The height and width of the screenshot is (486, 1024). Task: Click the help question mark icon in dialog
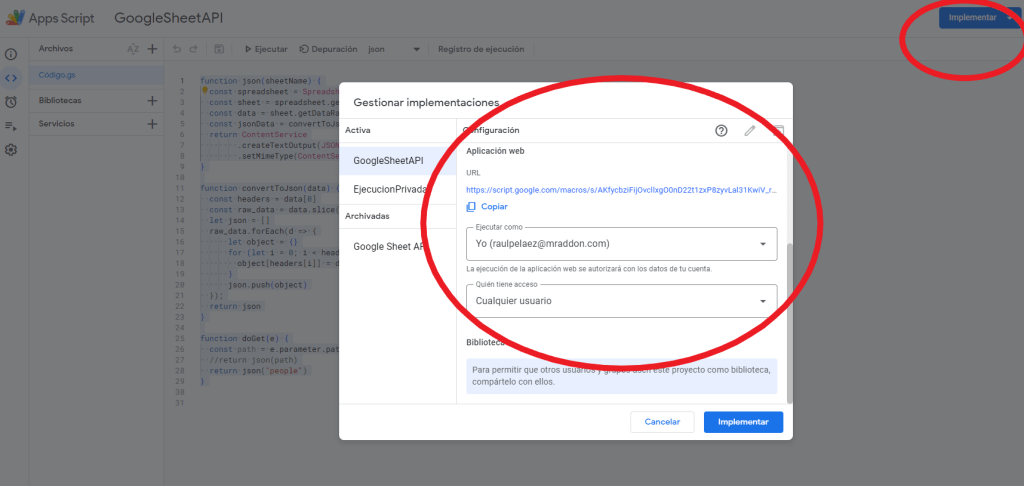tap(721, 131)
